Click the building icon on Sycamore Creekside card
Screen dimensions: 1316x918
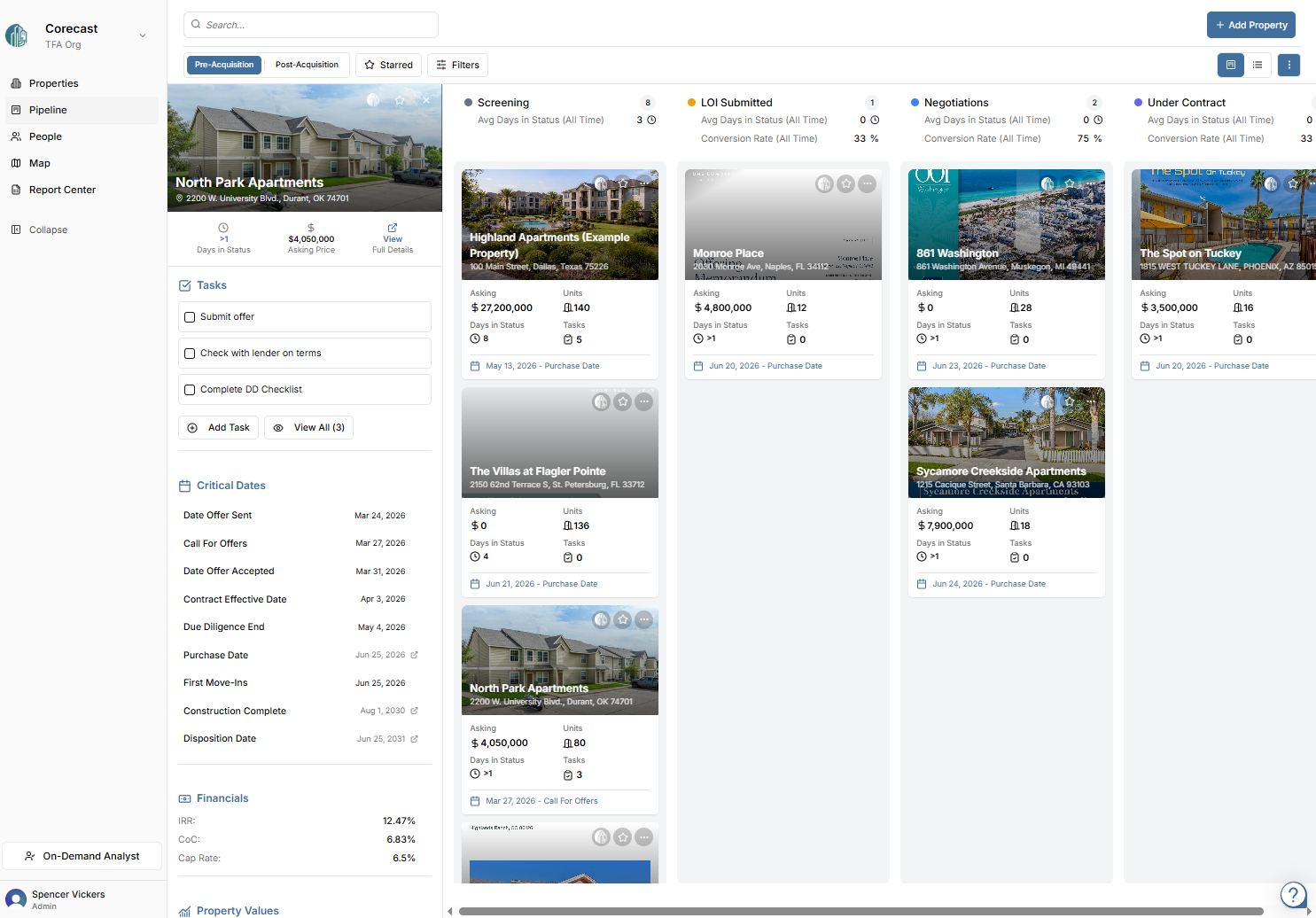(1048, 401)
